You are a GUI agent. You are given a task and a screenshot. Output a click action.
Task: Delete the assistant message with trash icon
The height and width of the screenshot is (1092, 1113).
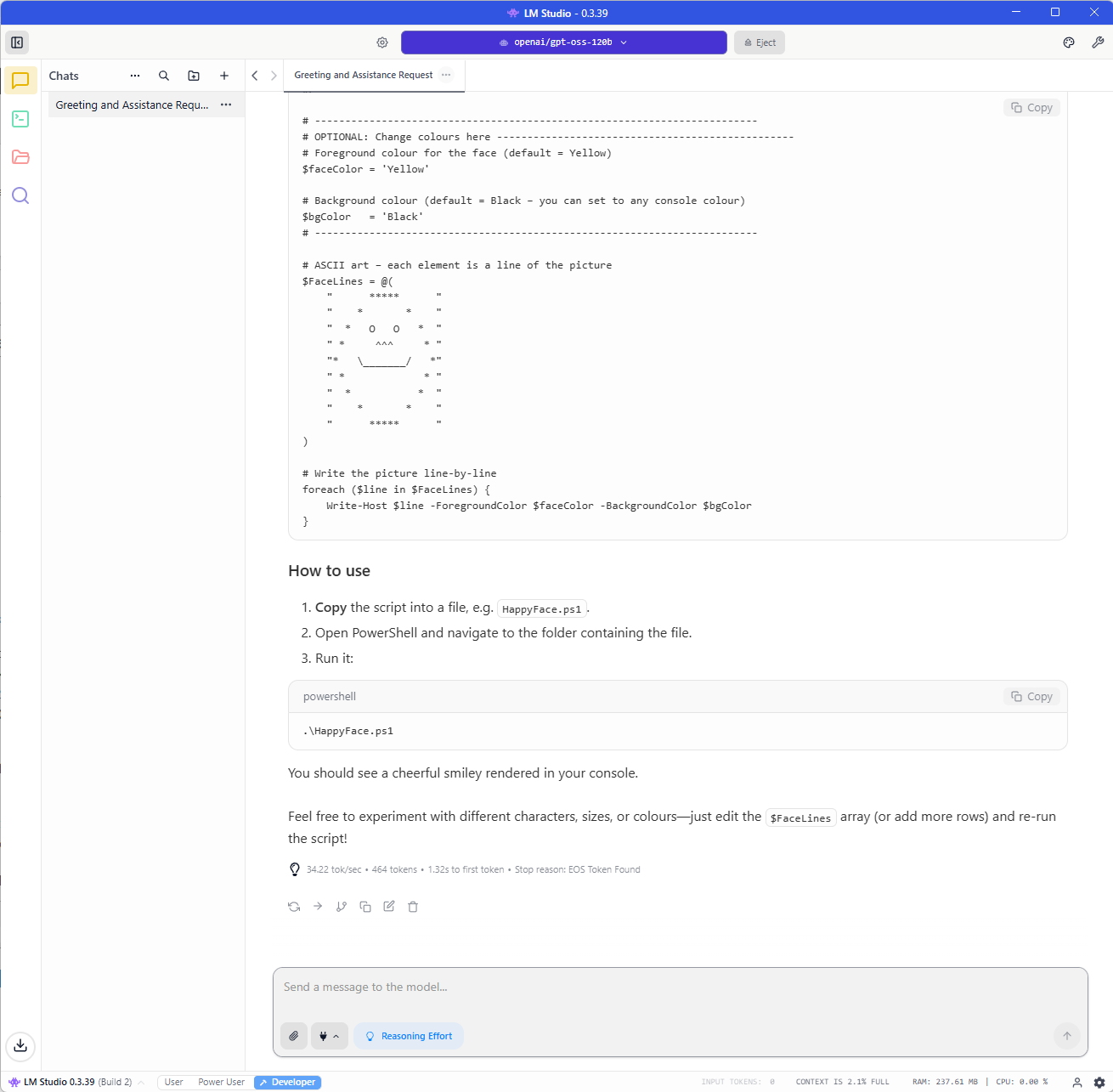point(413,907)
